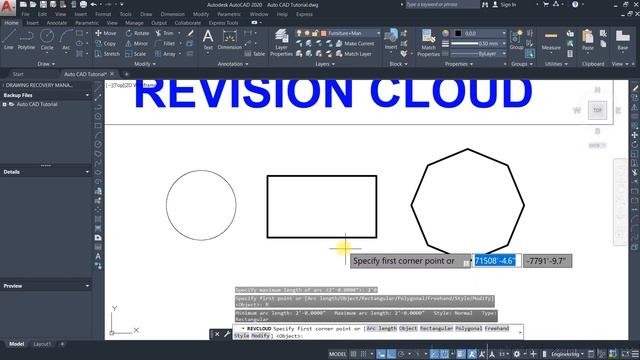Click the Fillet tool
Screen dimensions: 640x360
[x=165, y=43]
